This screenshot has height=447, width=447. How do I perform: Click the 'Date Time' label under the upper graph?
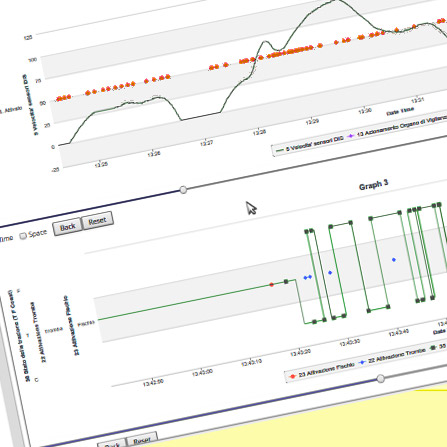click(400, 111)
